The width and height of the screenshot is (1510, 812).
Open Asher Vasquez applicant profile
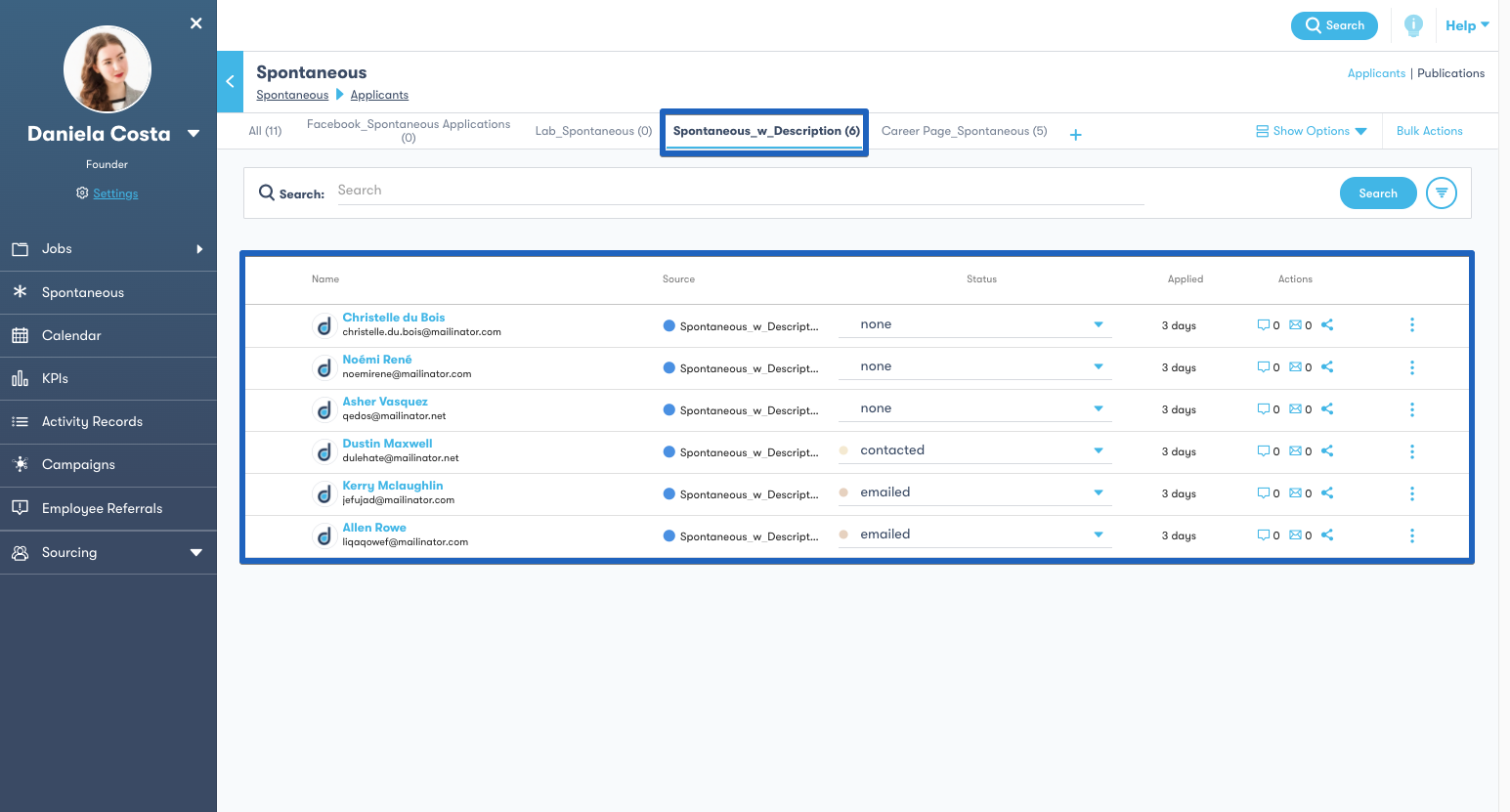pyautogui.click(x=385, y=402)
